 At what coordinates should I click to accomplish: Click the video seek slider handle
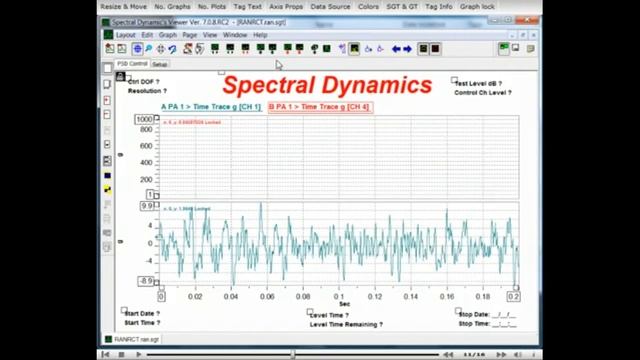pos(293,354)
